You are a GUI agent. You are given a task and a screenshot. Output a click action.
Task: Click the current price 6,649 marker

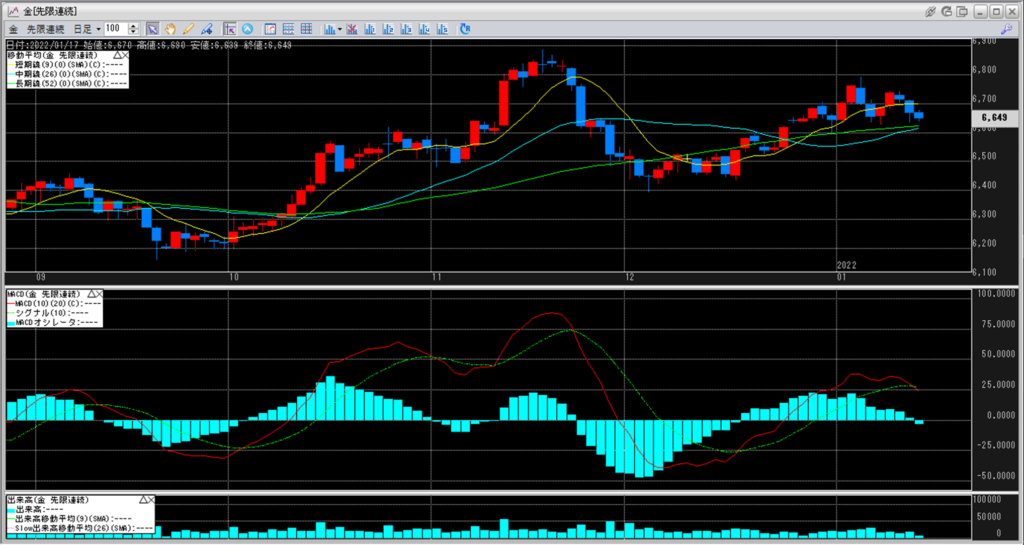993,118
